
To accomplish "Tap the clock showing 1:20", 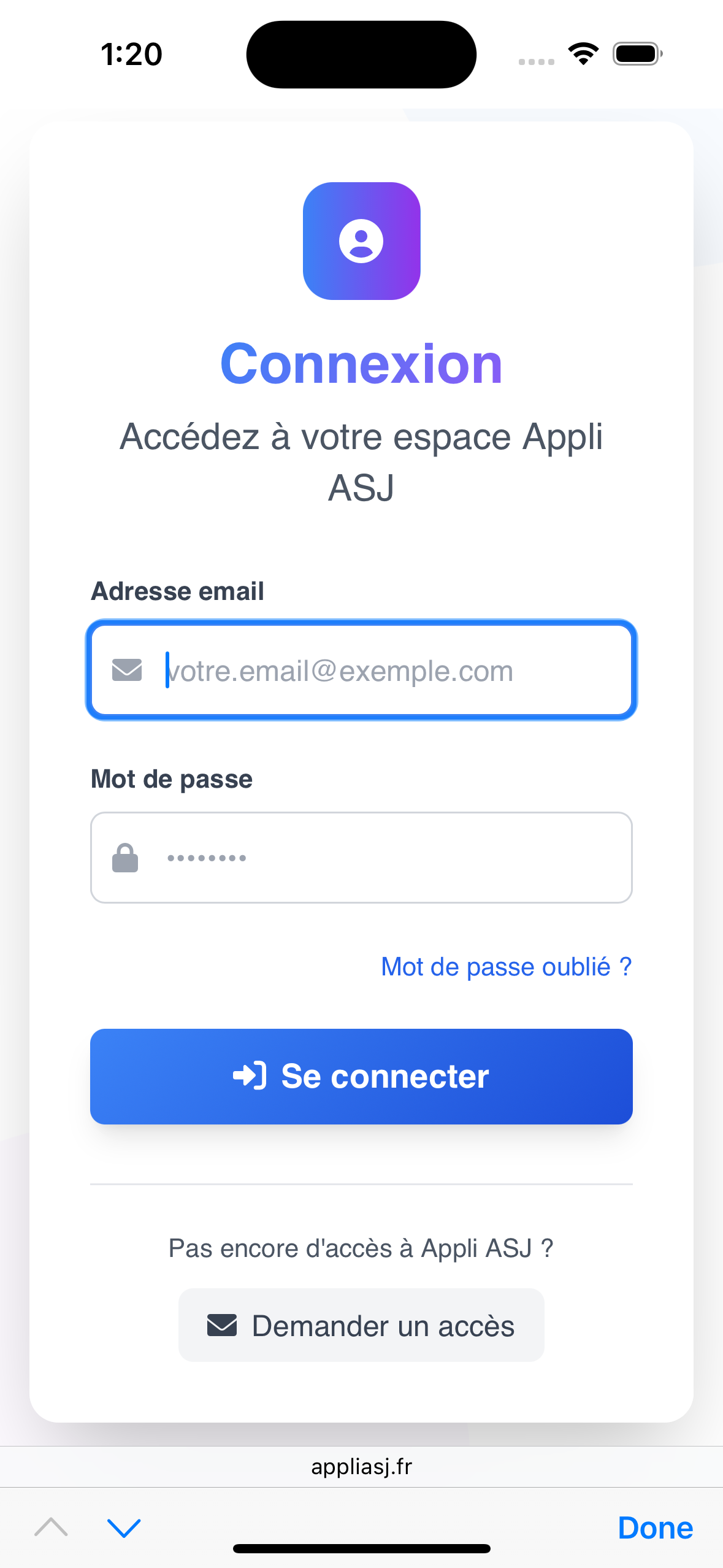I will pyautogui.click(x=131, y=54).
